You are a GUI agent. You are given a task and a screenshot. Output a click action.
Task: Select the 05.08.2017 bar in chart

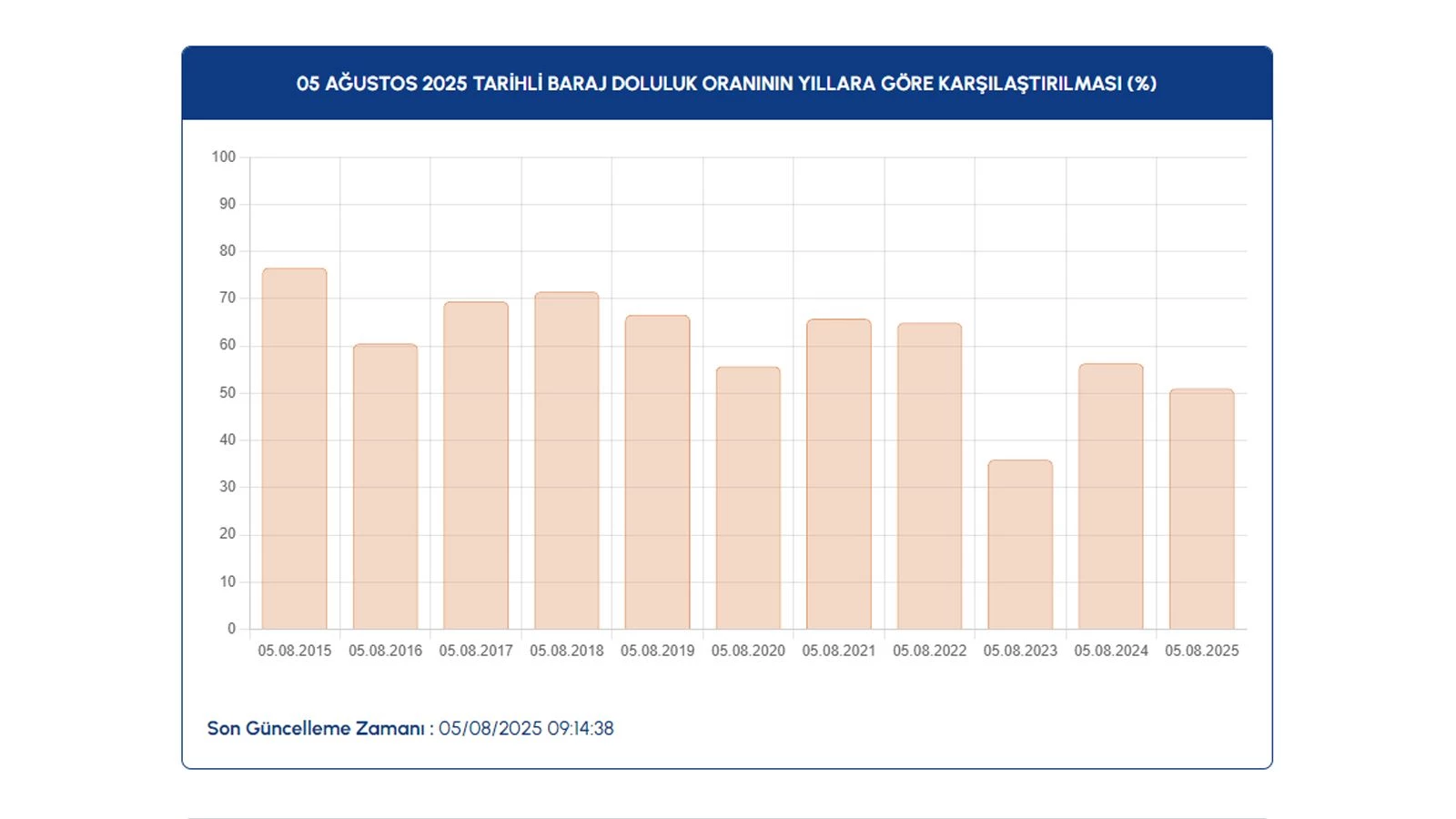[x=476, y=465]
